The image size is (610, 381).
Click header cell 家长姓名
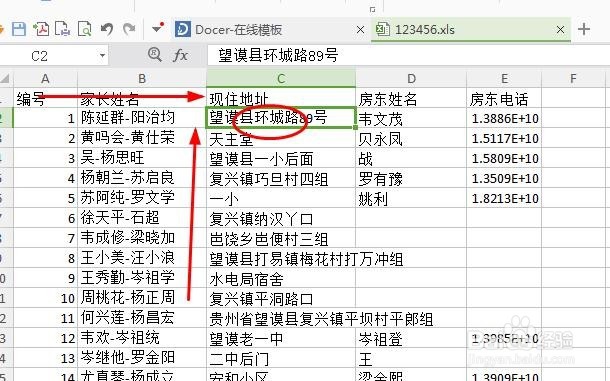pos(142,99)
